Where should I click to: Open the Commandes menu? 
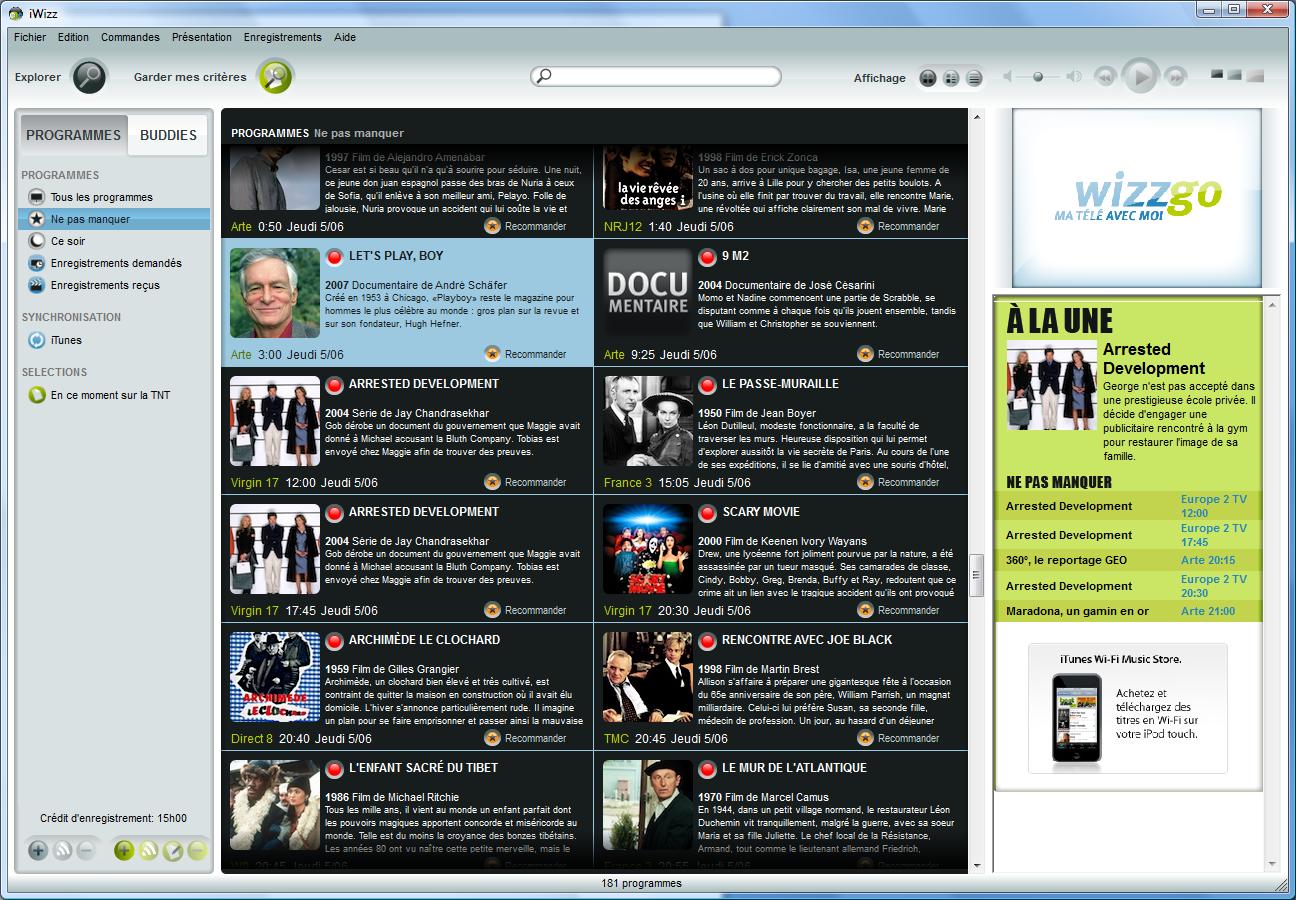[x=130, y=37]
